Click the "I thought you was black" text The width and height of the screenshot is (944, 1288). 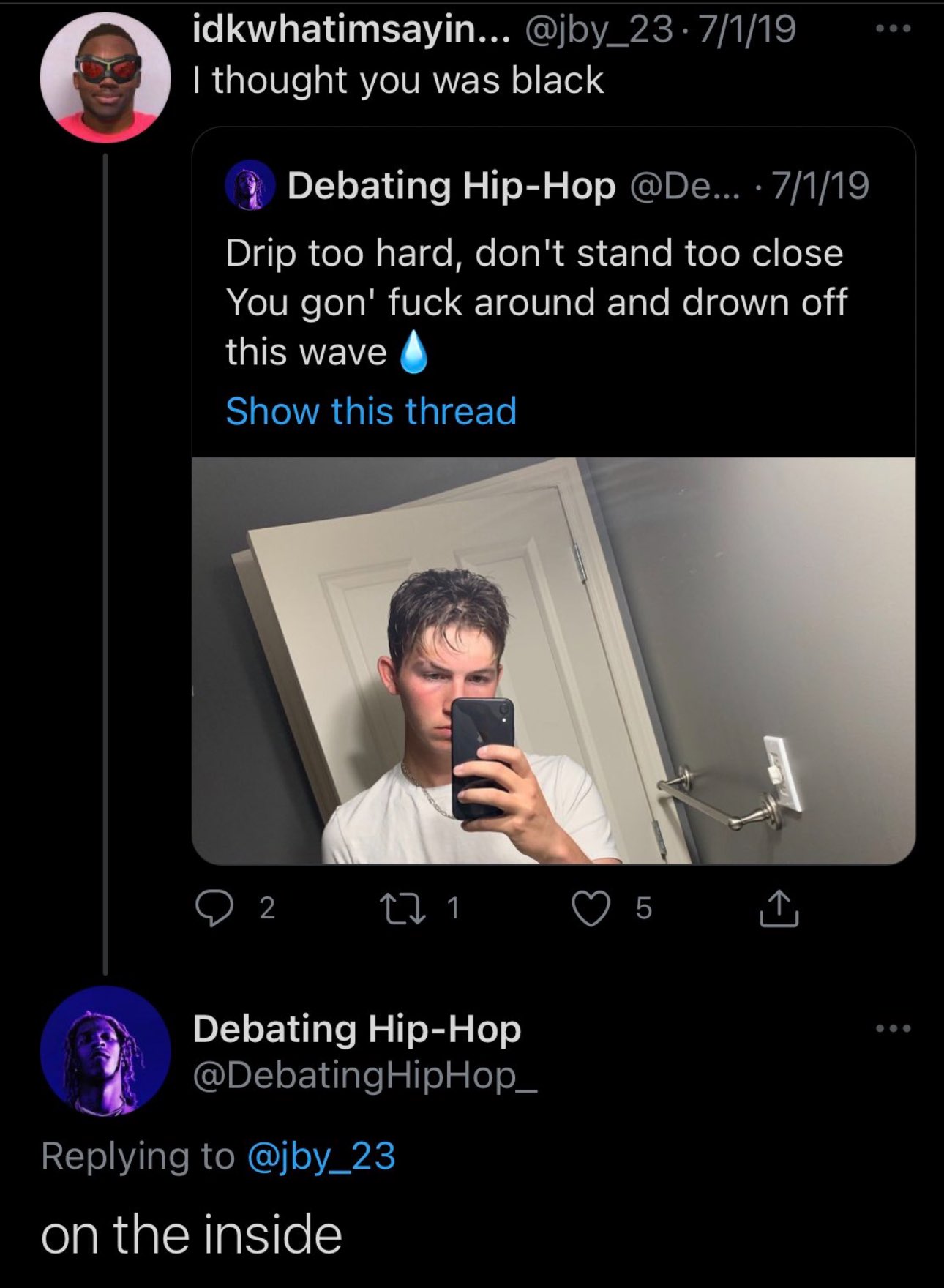[398, 80]
